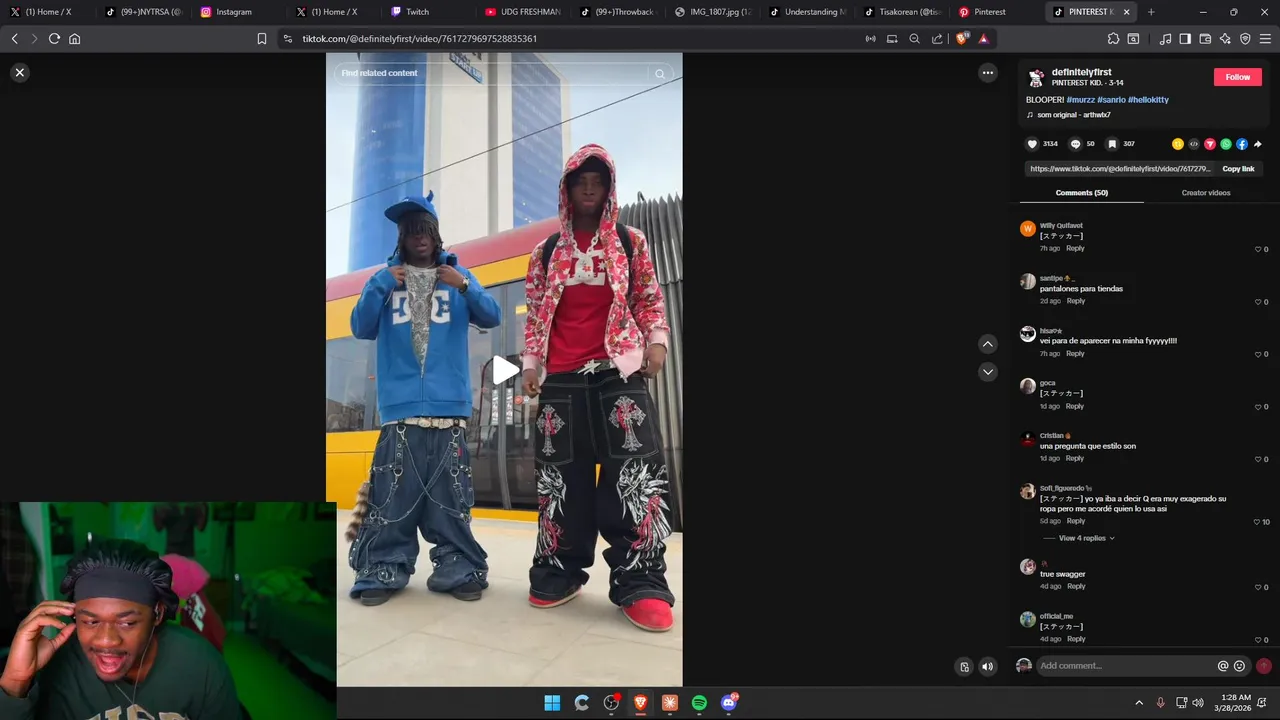Open a new browser tab with plus
This screenshot has height=720, width=1280.
(1151, 12)
